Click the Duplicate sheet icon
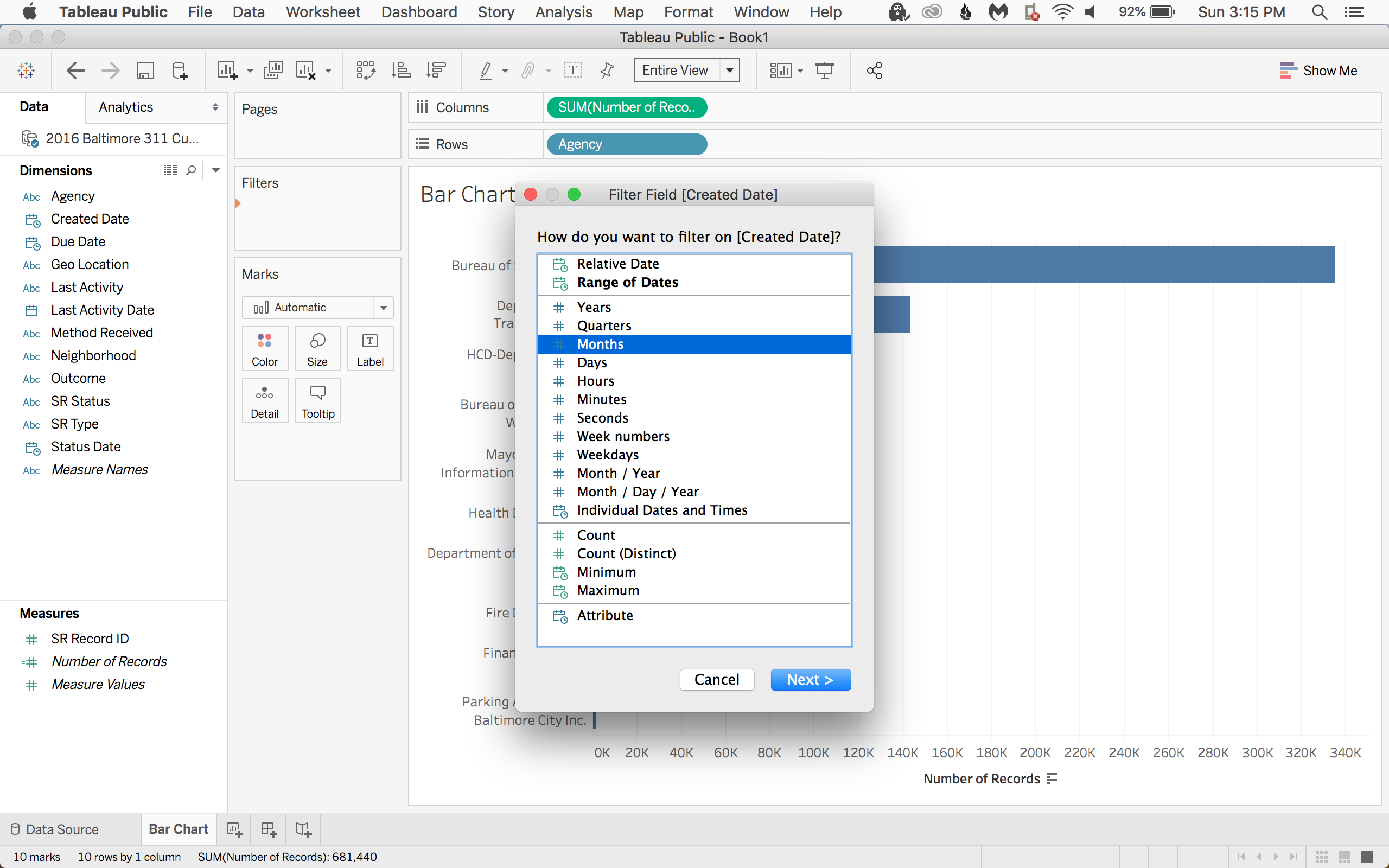Viewport: 1389px width, 868px height. (x=273, y=71)
